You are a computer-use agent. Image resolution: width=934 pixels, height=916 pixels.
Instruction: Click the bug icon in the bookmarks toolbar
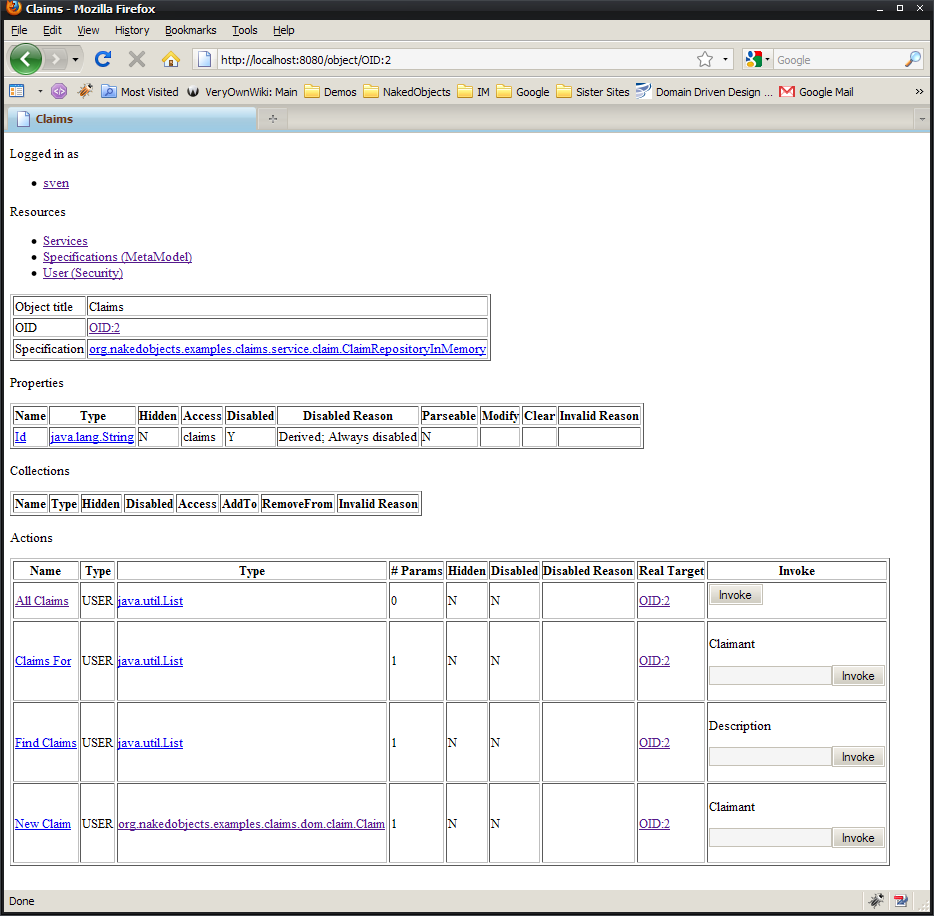[x=85, y=91]
